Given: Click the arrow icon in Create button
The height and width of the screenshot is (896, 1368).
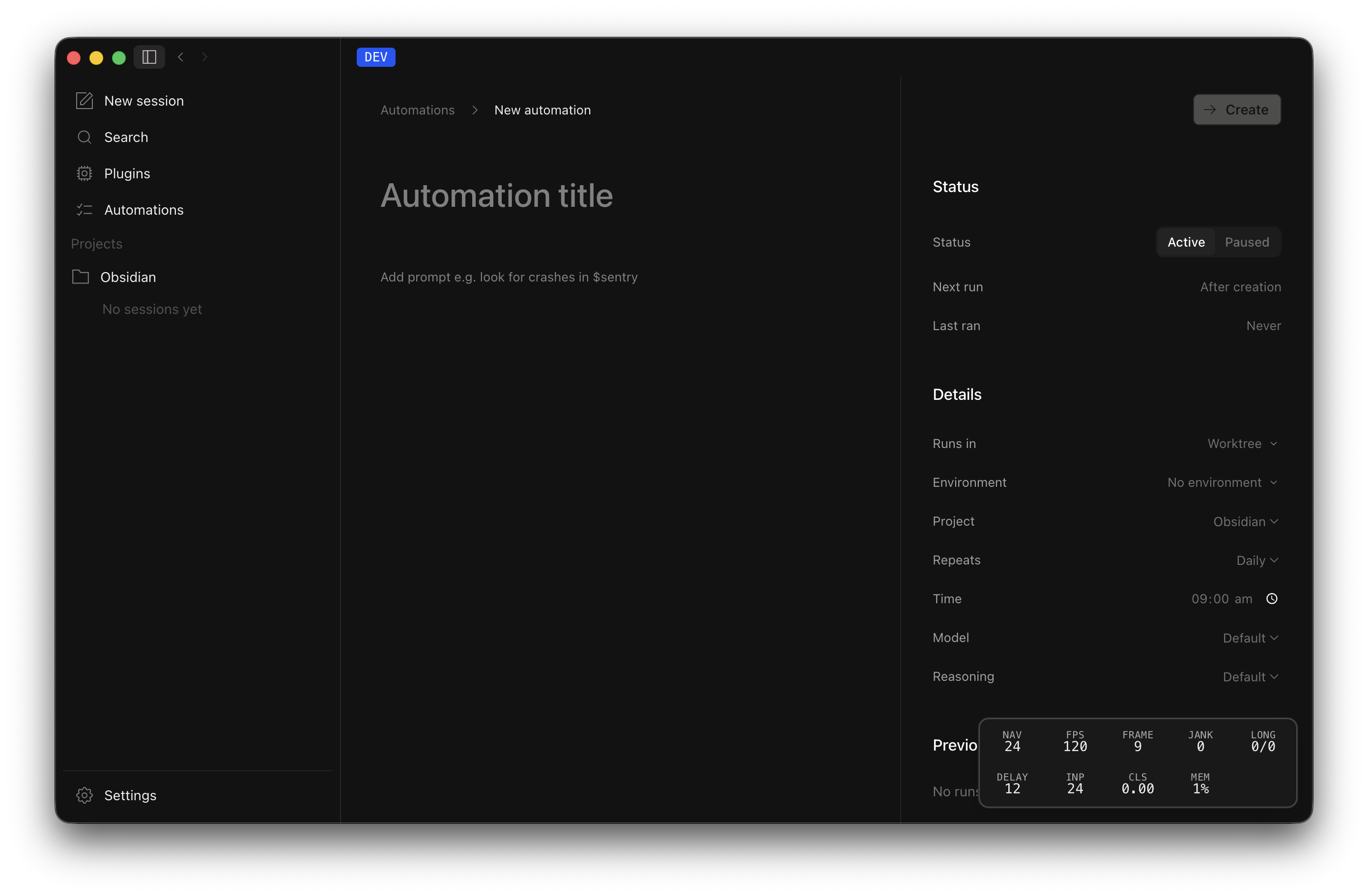Looking at the screenshot, I should 1210,109.
